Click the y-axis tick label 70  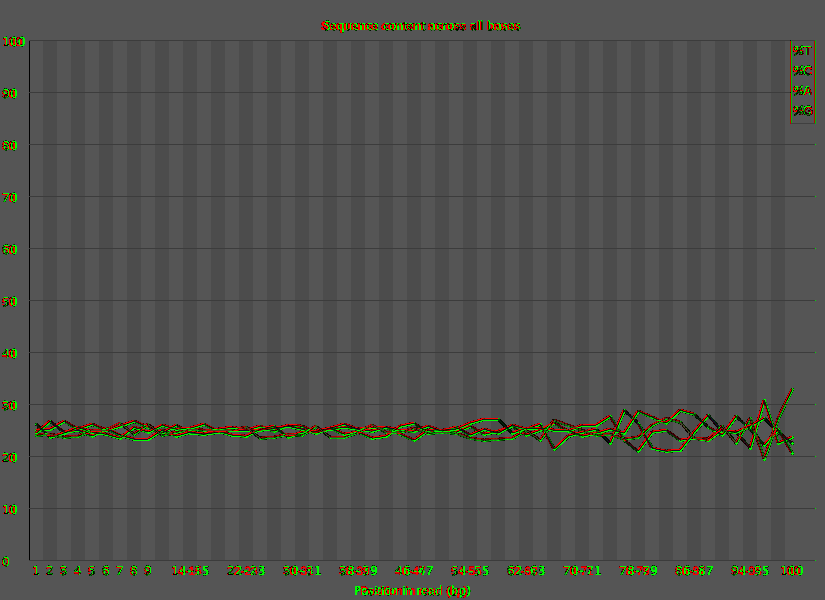click(10, 197)
